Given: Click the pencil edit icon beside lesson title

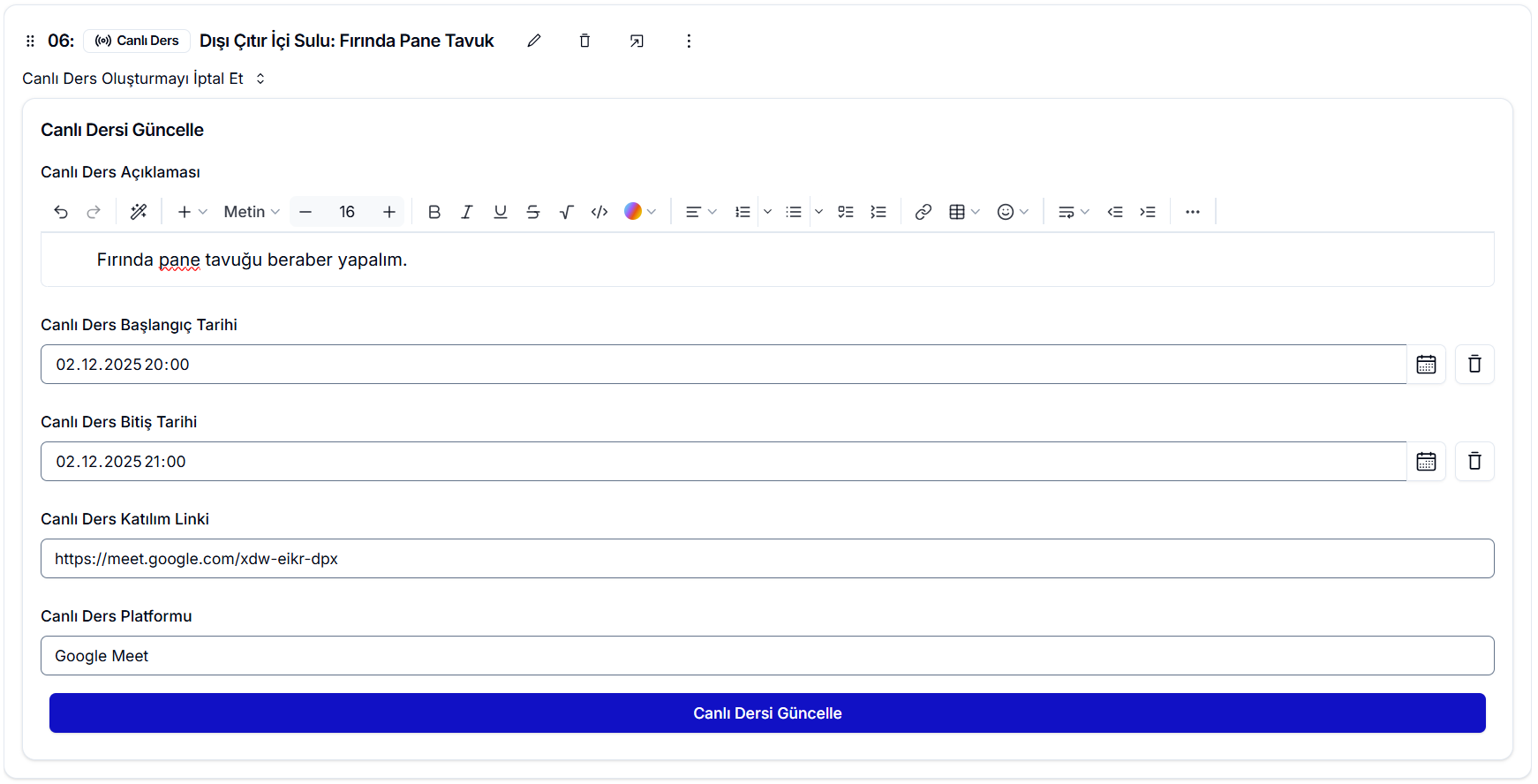Looking at the screenshot, I should [x=534, y=41].
